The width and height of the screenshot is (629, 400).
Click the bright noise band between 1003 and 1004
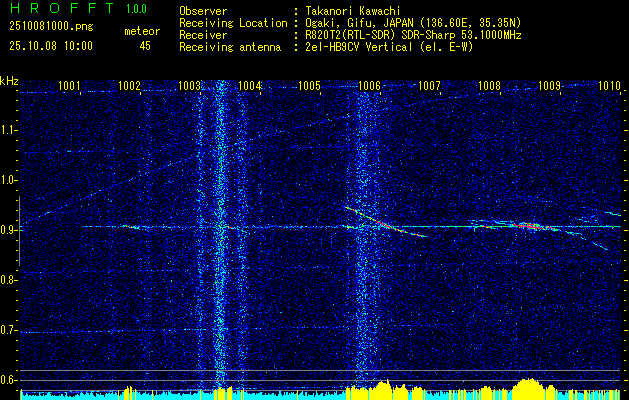pyautogui.click(x=220, y=235)
